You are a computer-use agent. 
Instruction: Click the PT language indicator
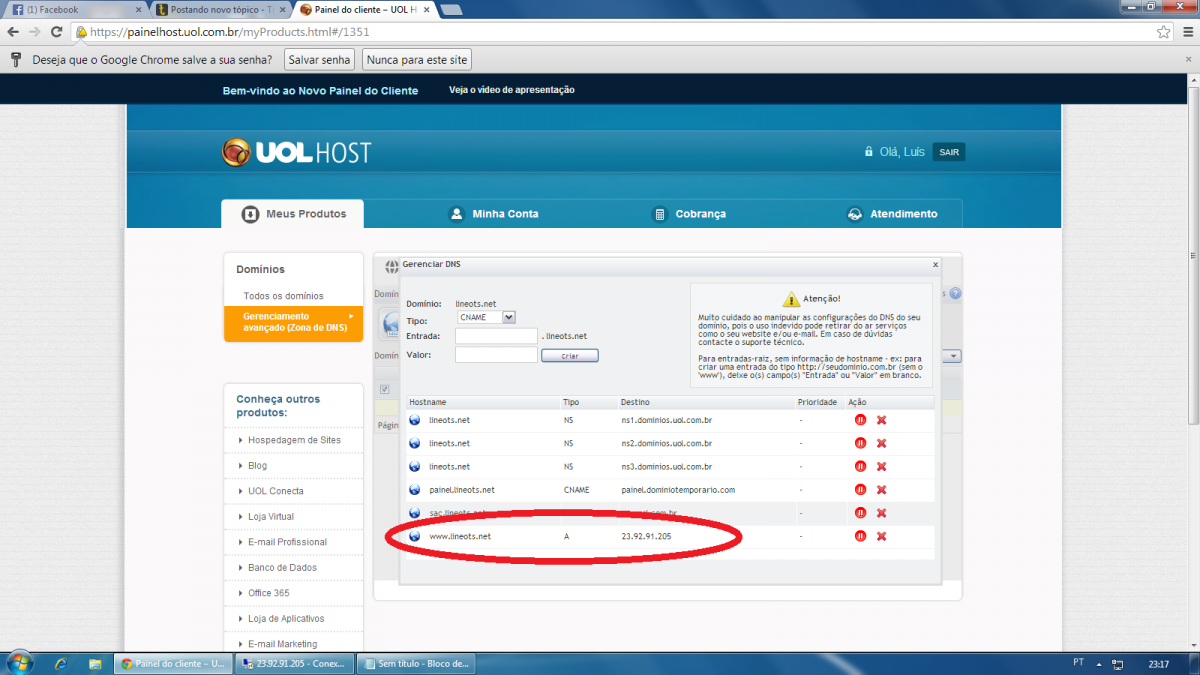coord(1078,663)
